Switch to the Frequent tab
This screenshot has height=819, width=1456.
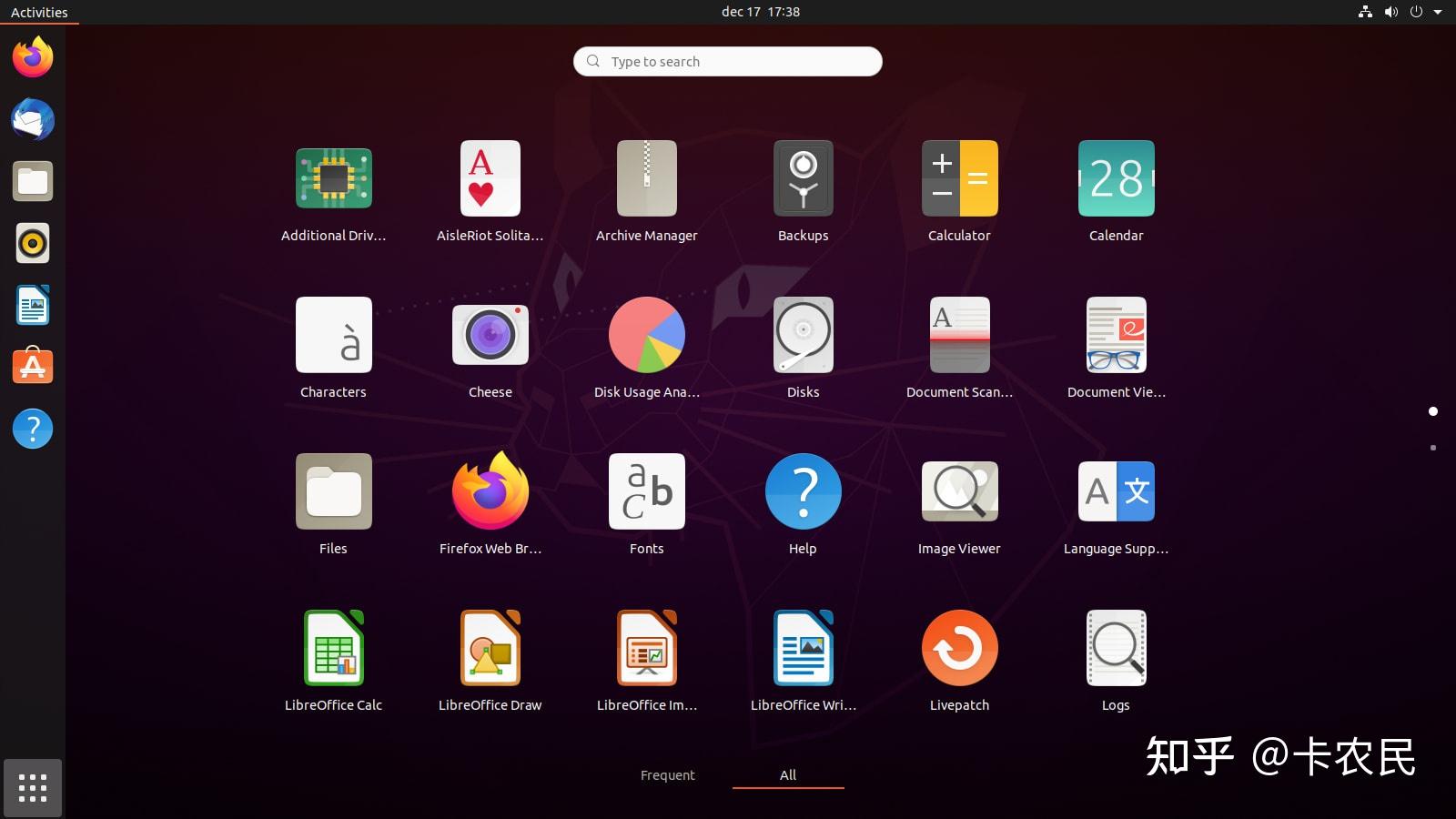667,775
